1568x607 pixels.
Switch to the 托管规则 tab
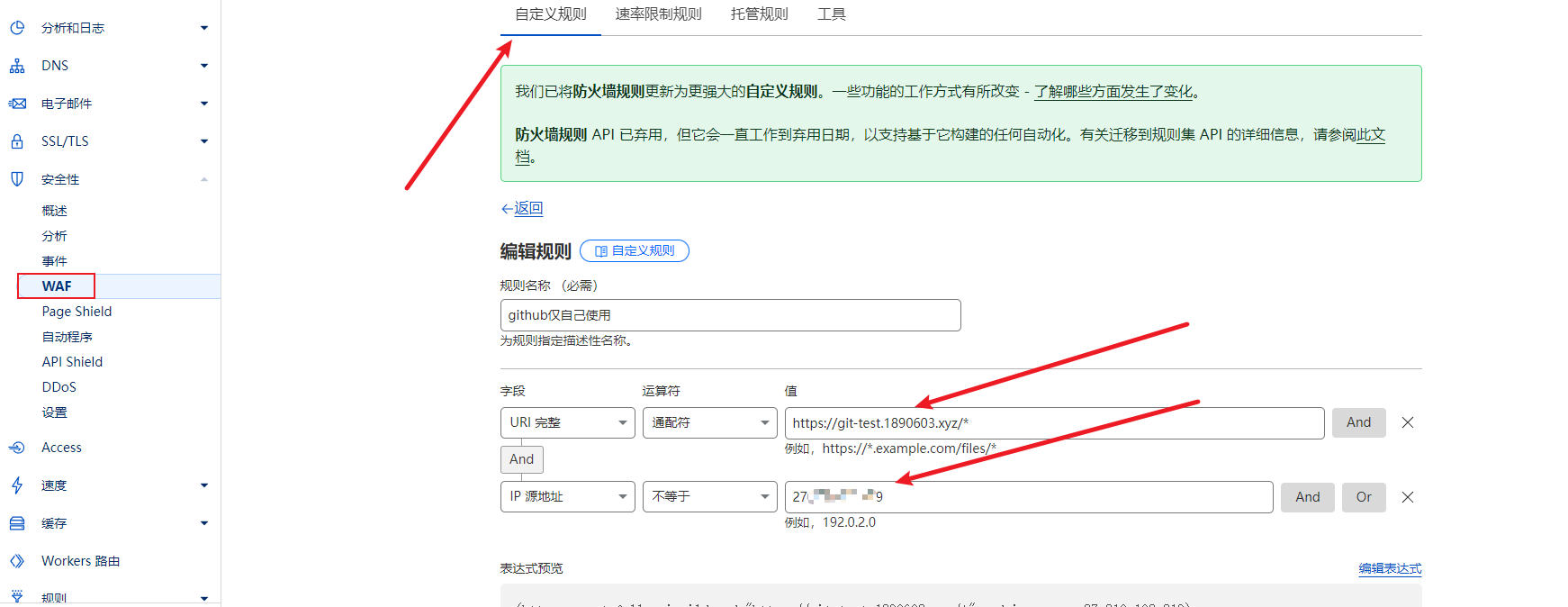[759, 14]
